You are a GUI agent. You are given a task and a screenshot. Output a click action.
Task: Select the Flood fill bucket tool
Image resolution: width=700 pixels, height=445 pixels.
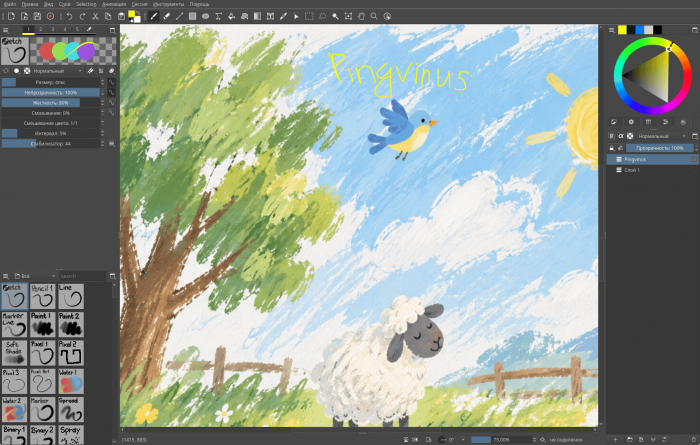tap(231, 17)
